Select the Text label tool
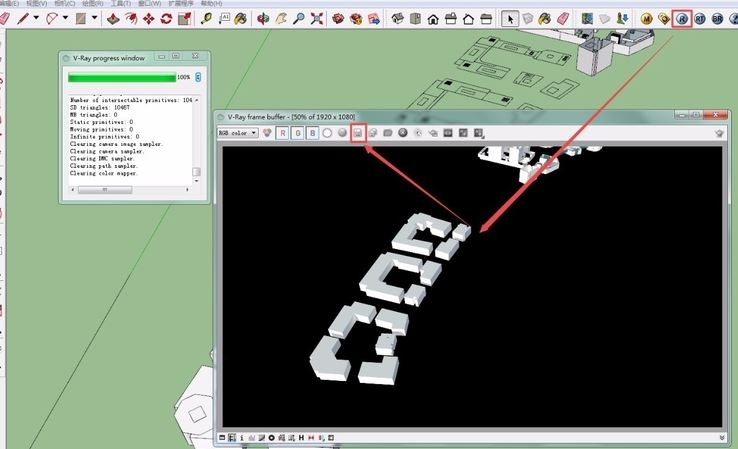 coord(224,19)
